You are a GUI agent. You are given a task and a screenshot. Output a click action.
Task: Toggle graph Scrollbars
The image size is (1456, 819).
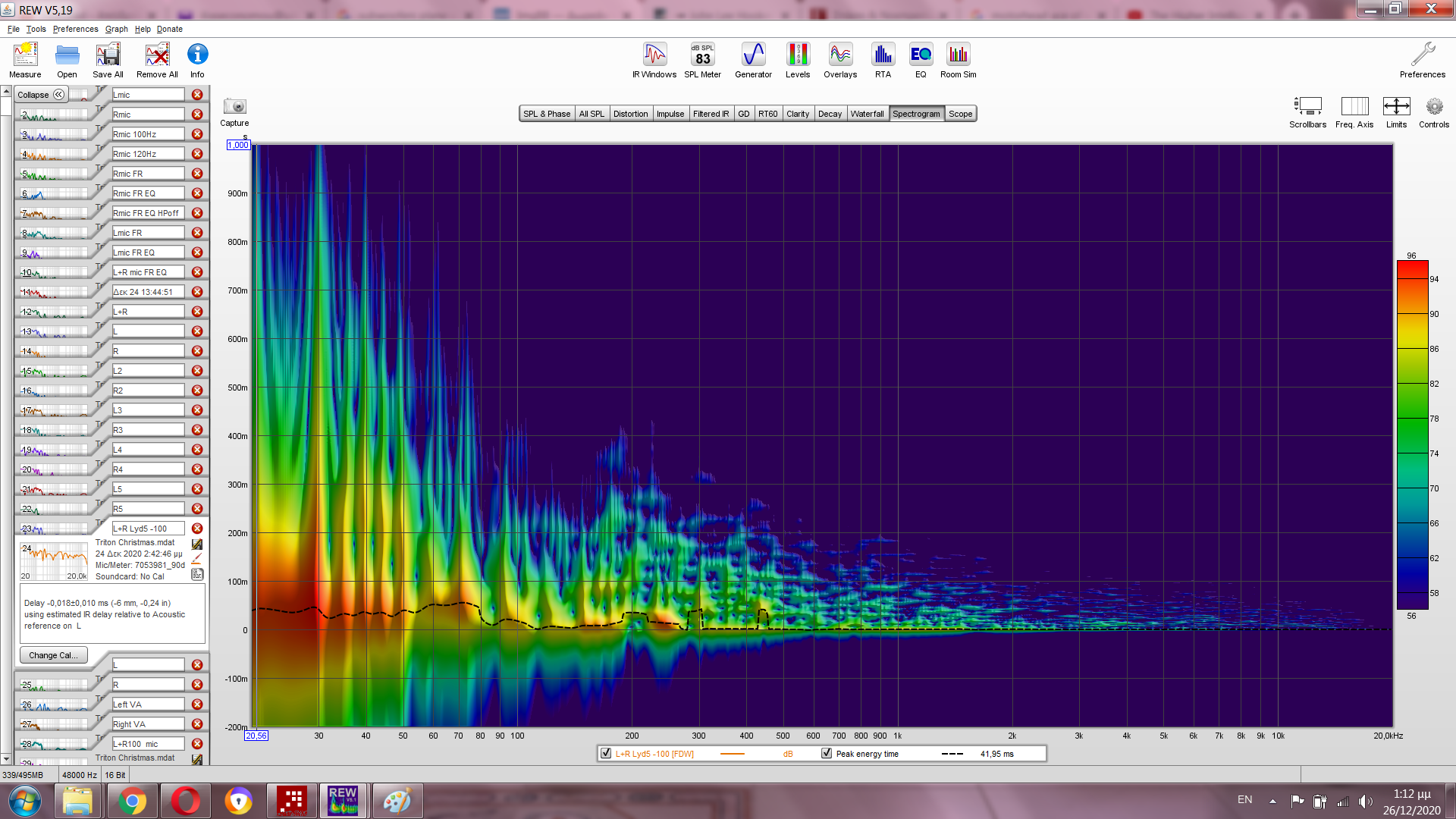click(1307, 111)
